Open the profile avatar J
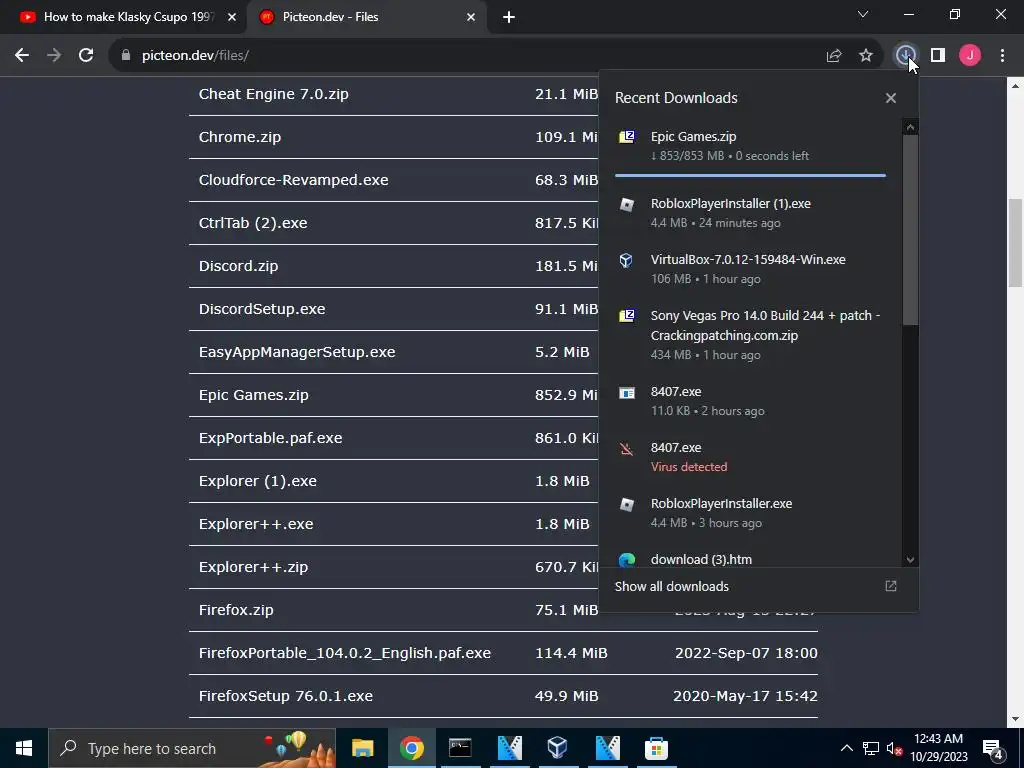This screenshot has width=1024, height=768. click(x=970, y=56)
